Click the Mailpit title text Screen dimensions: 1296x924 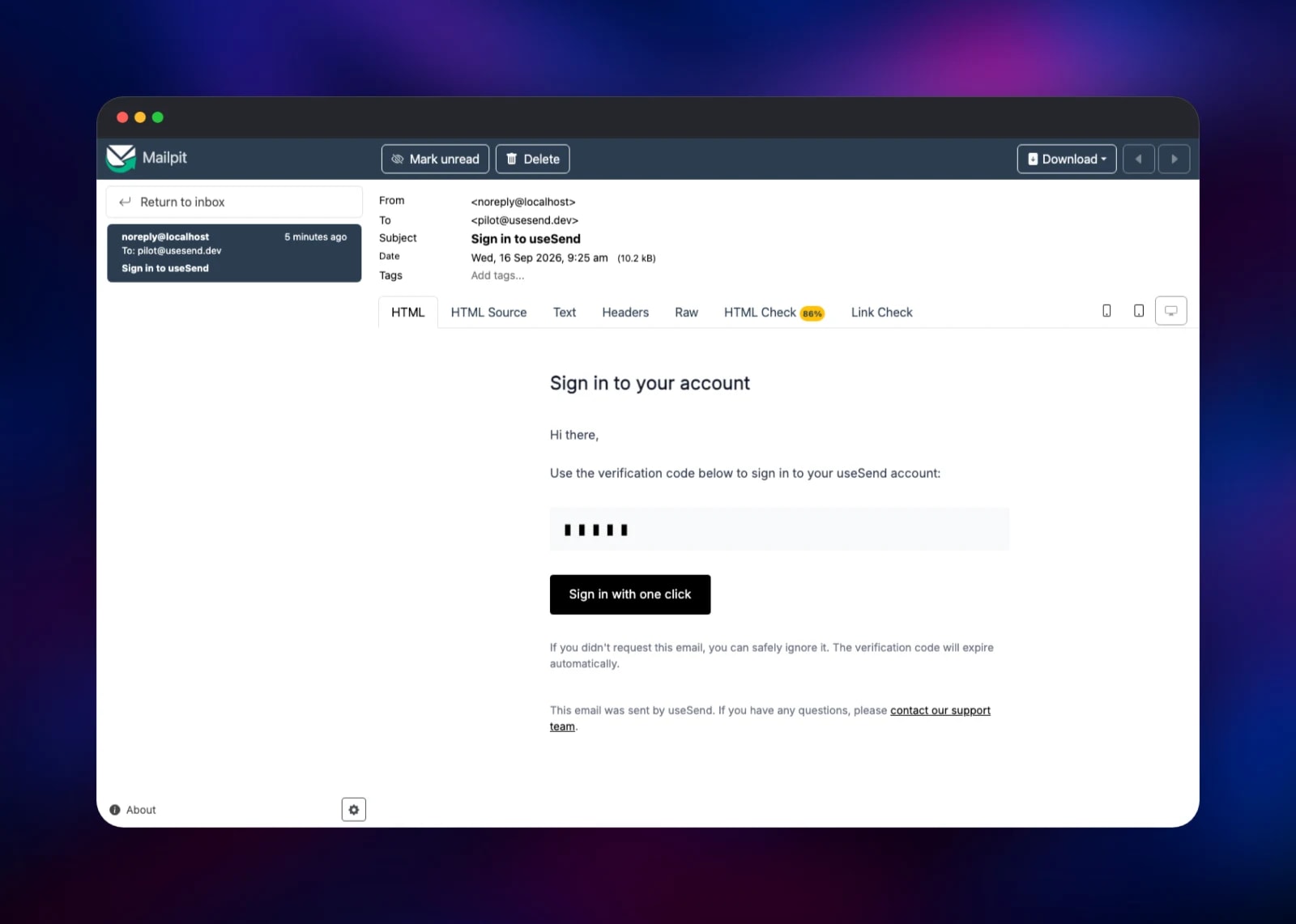[x=164, y=158]
